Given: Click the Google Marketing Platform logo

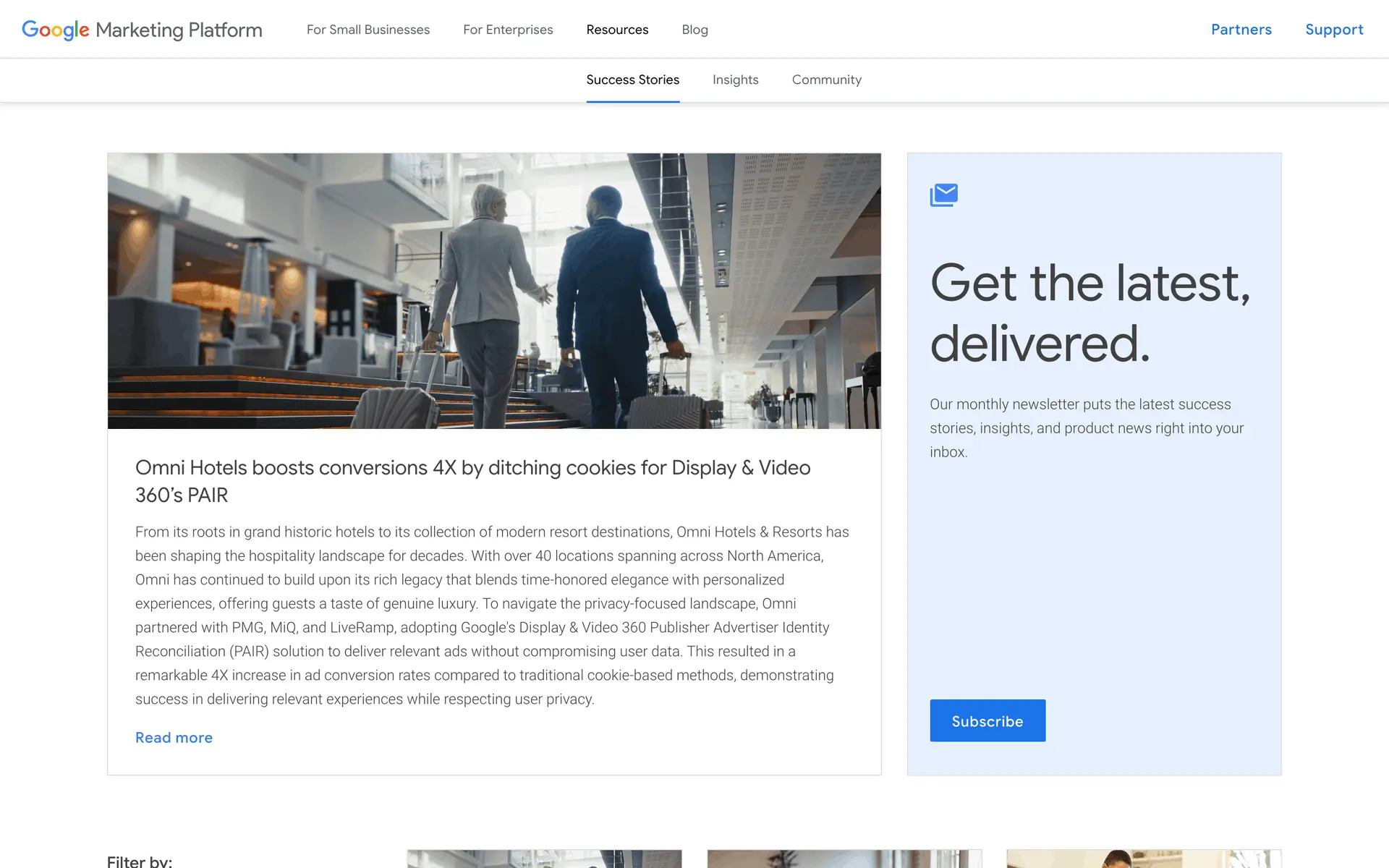Looking at the screenshot, I should point(142,30).
